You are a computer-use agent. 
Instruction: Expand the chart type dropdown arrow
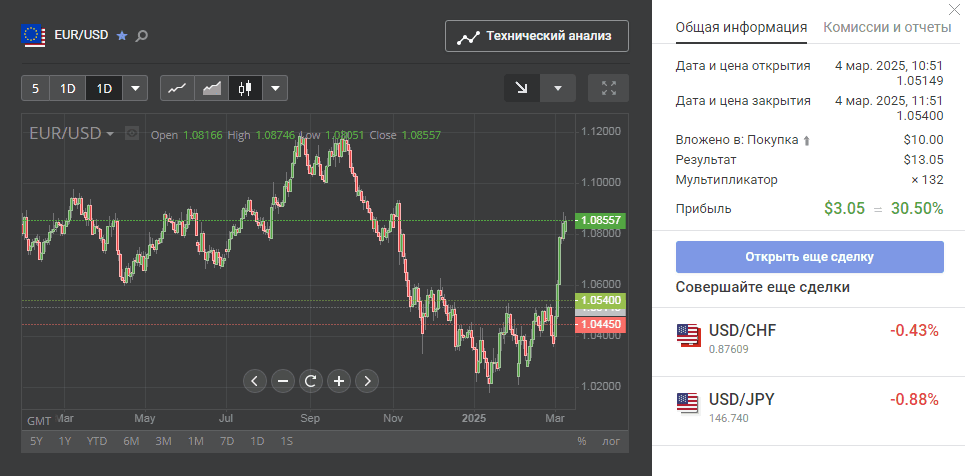click(276, 88)
